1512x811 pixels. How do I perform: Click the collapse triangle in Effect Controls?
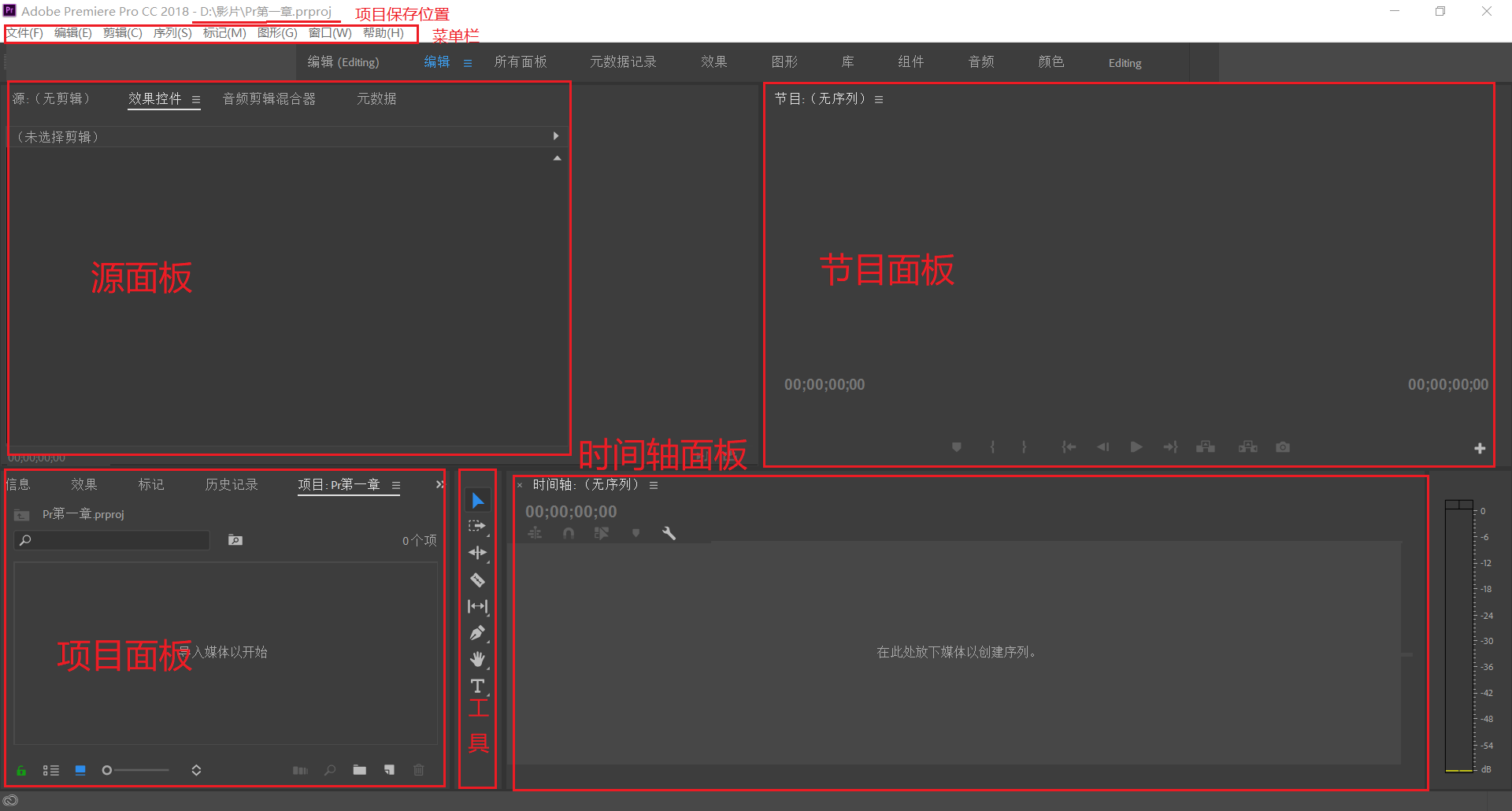tap(558, 158)
